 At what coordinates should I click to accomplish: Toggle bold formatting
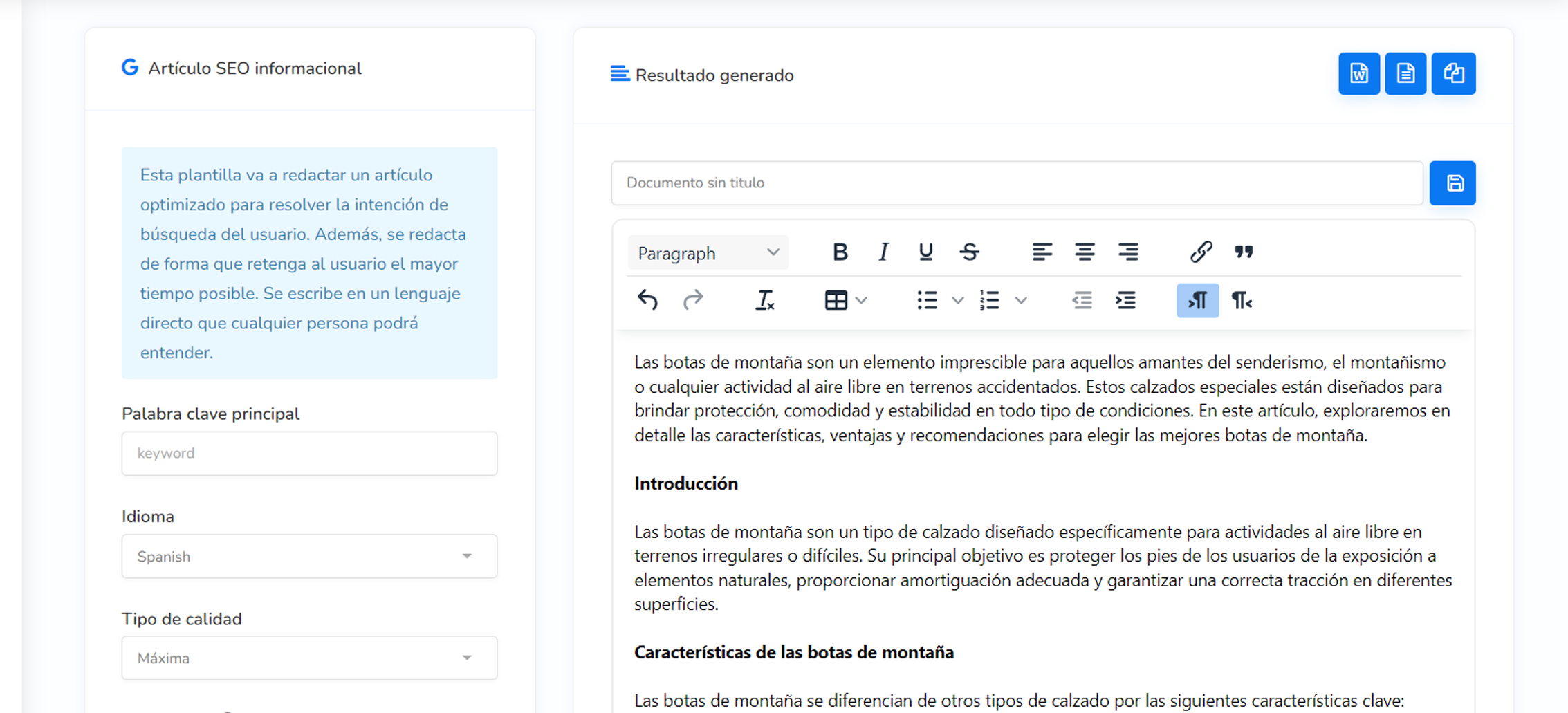pyautogui.click(x=840, y=252)
